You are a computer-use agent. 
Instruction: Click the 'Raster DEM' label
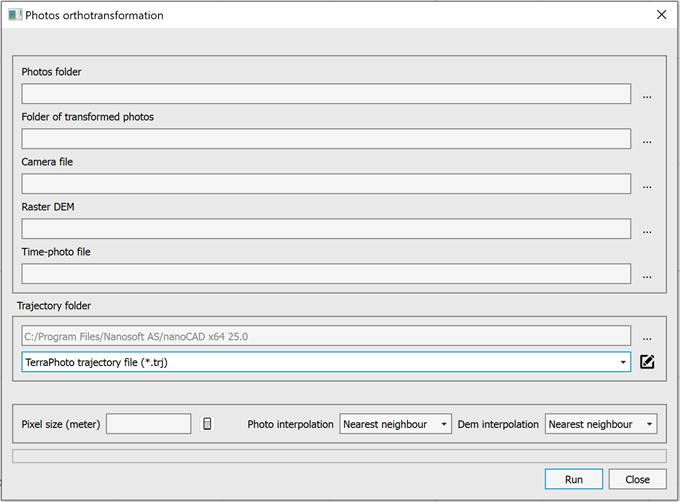pyautogui.click(x=48, y=207)
